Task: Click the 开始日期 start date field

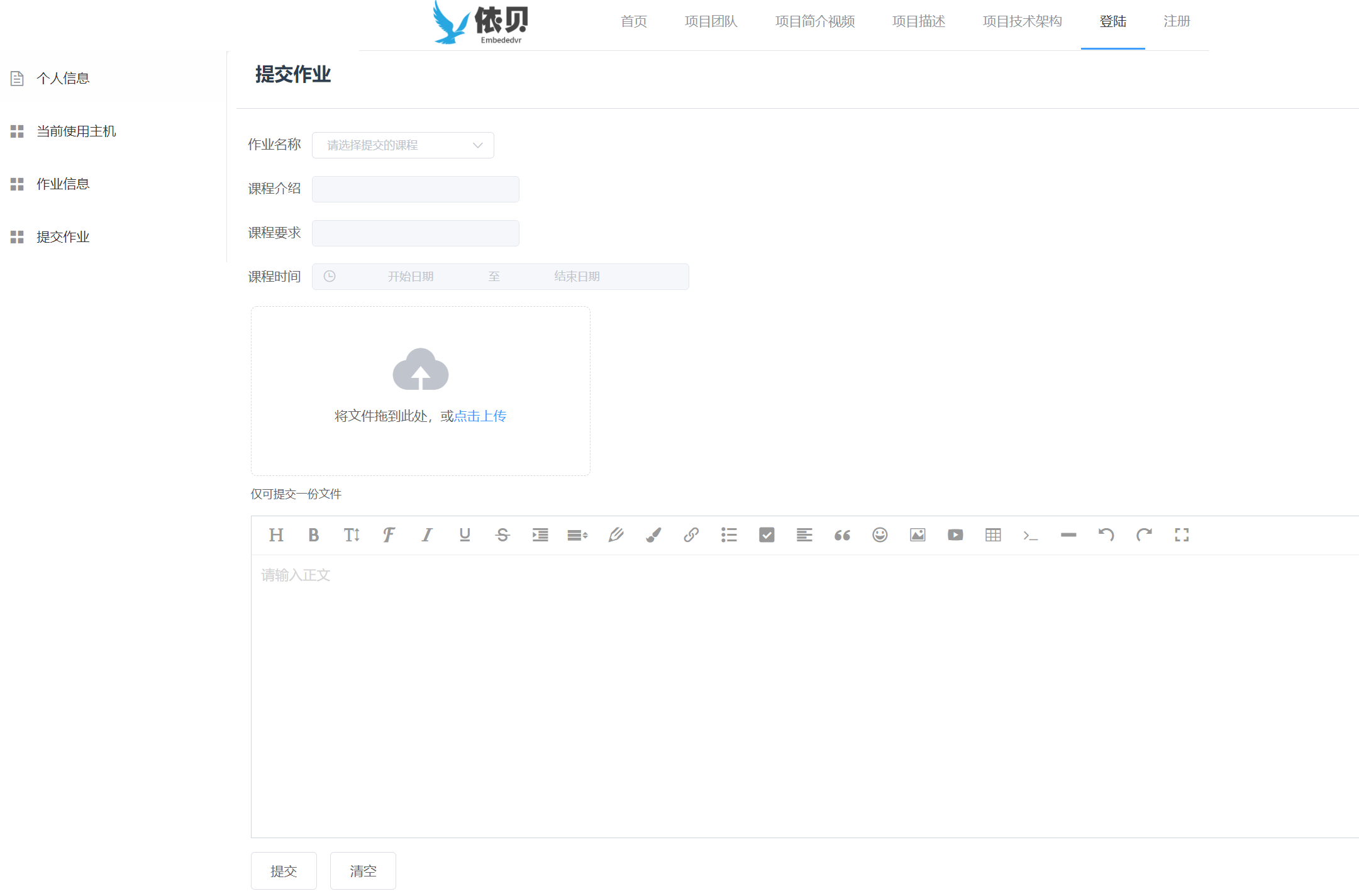Action: tap(410, 277)
